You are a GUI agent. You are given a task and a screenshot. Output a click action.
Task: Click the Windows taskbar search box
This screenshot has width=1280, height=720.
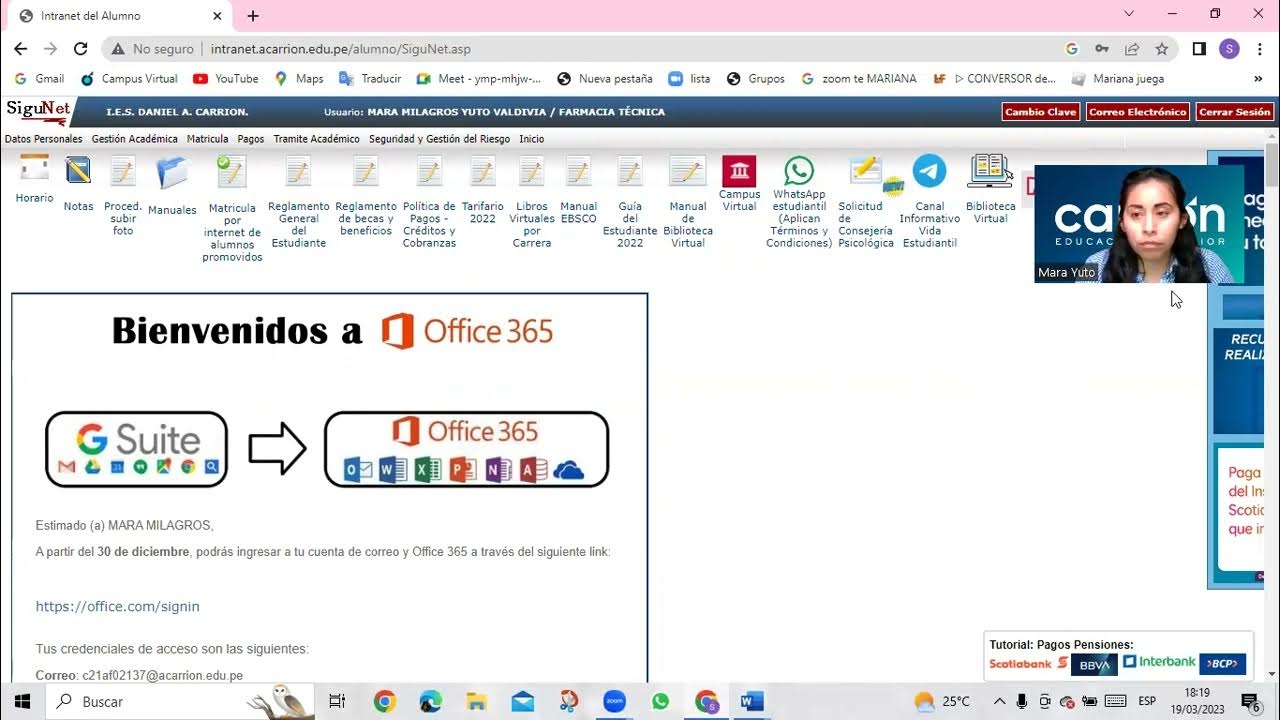(180, 702)
